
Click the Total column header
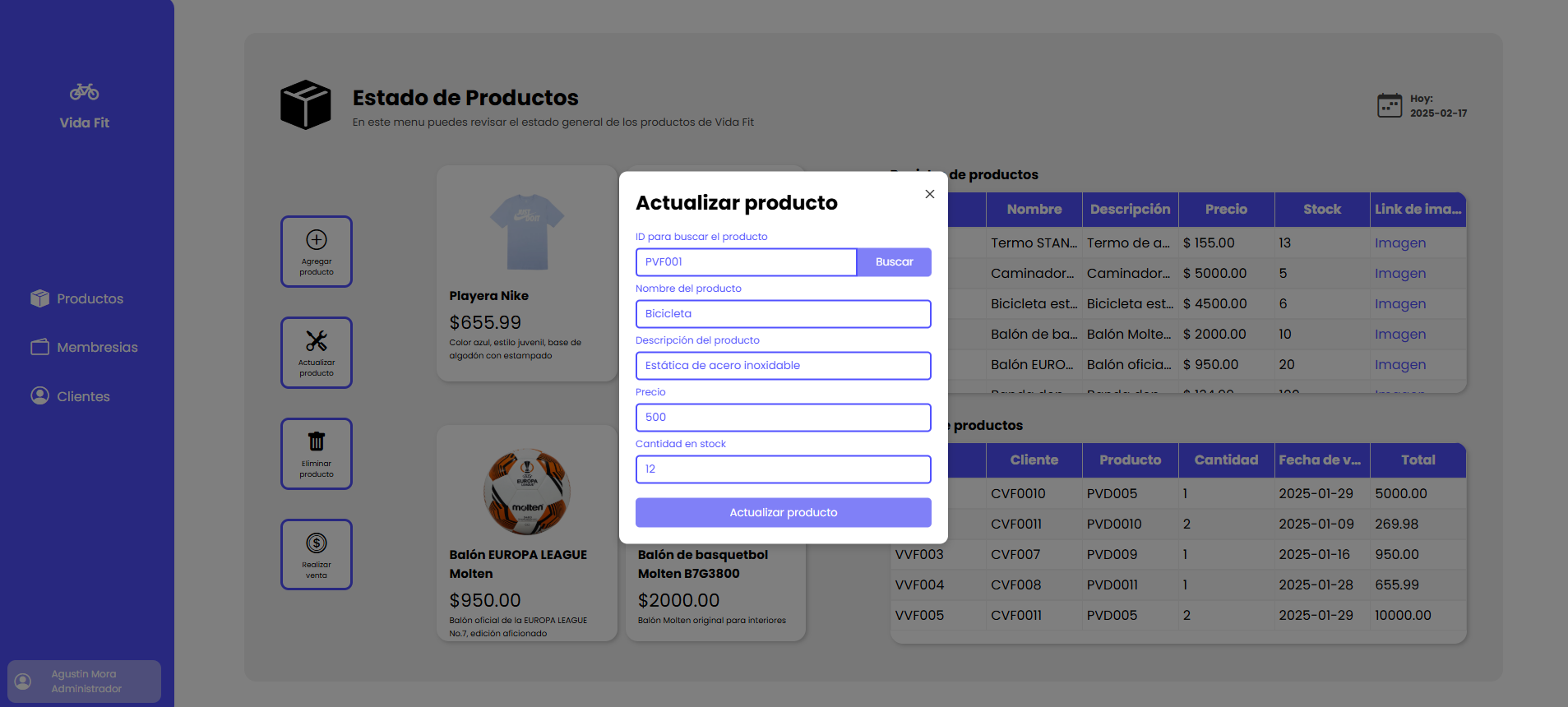(x=1418, y=460)
